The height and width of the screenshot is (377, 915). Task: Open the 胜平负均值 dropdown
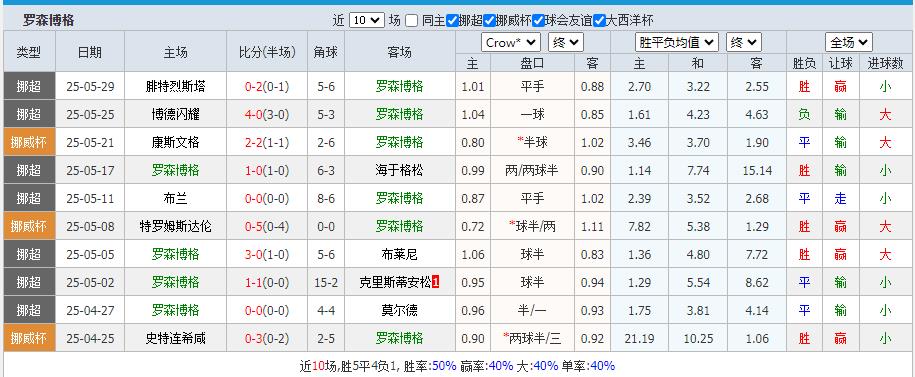[x=676, y=43]
